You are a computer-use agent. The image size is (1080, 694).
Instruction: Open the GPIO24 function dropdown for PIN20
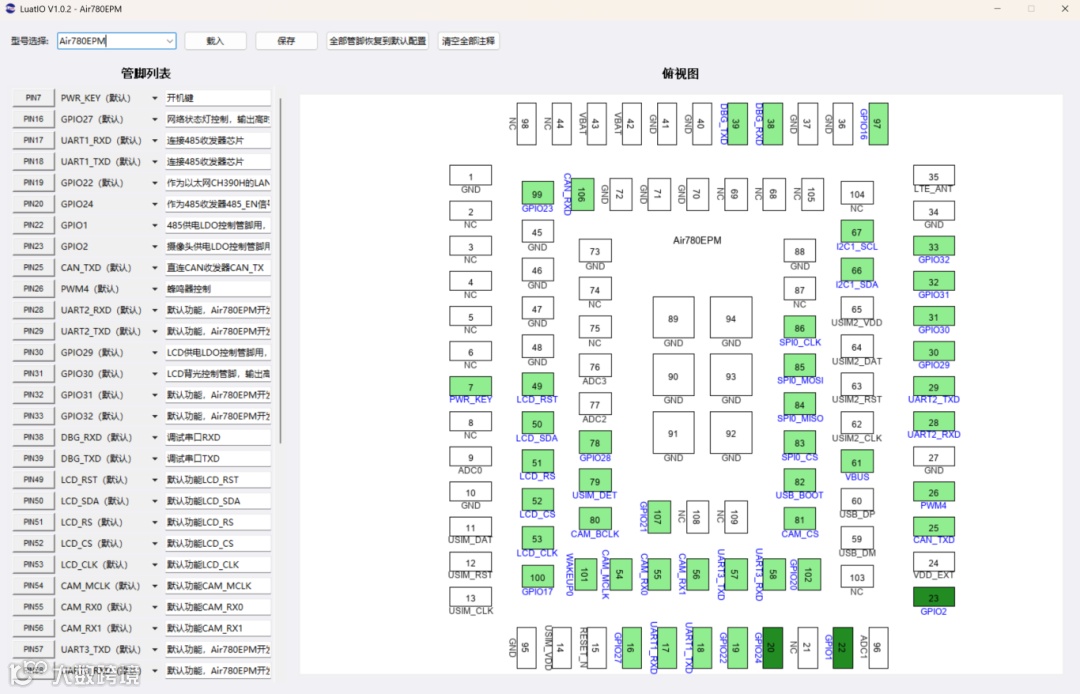(154, 204)
